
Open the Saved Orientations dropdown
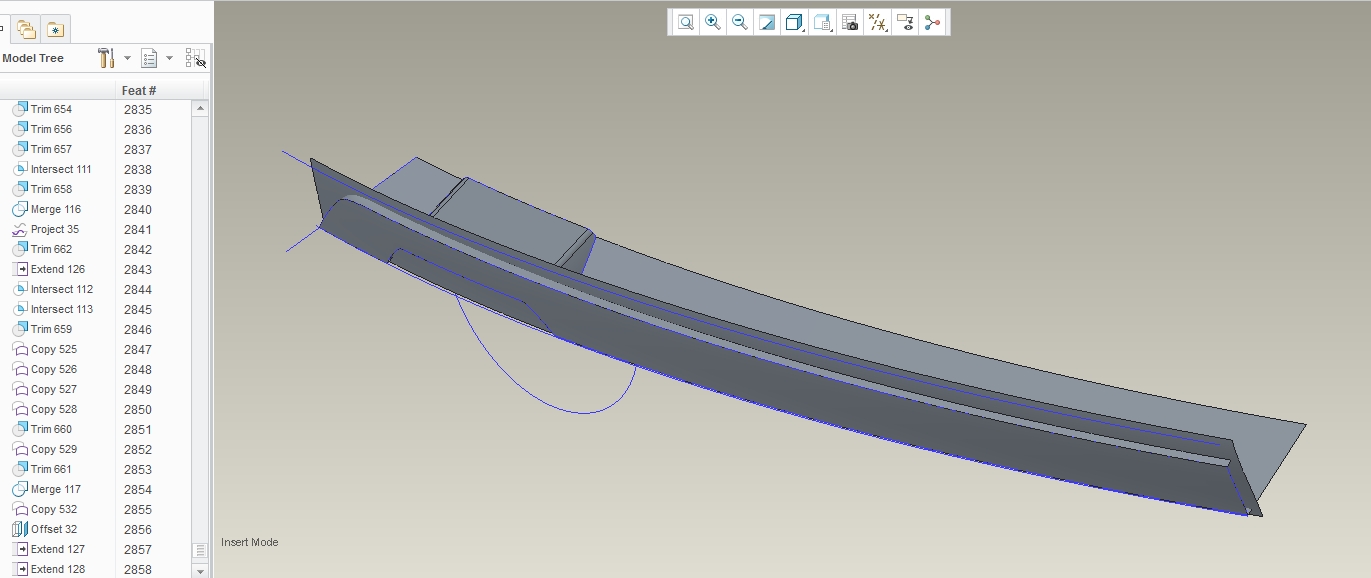point(823,22)
